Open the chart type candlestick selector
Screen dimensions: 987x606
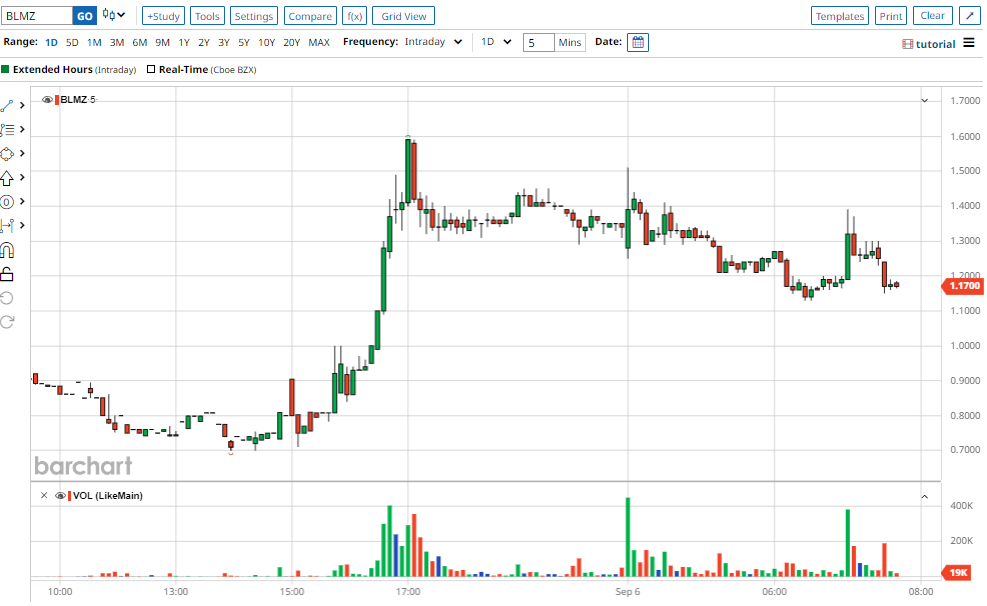tap(114, 15)
